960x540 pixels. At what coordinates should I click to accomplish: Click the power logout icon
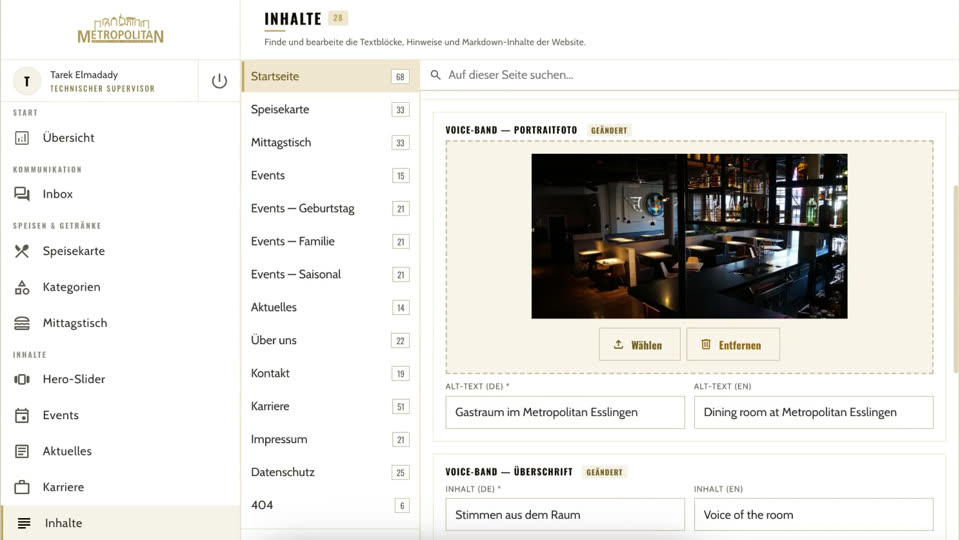click(x=219, y=81)
